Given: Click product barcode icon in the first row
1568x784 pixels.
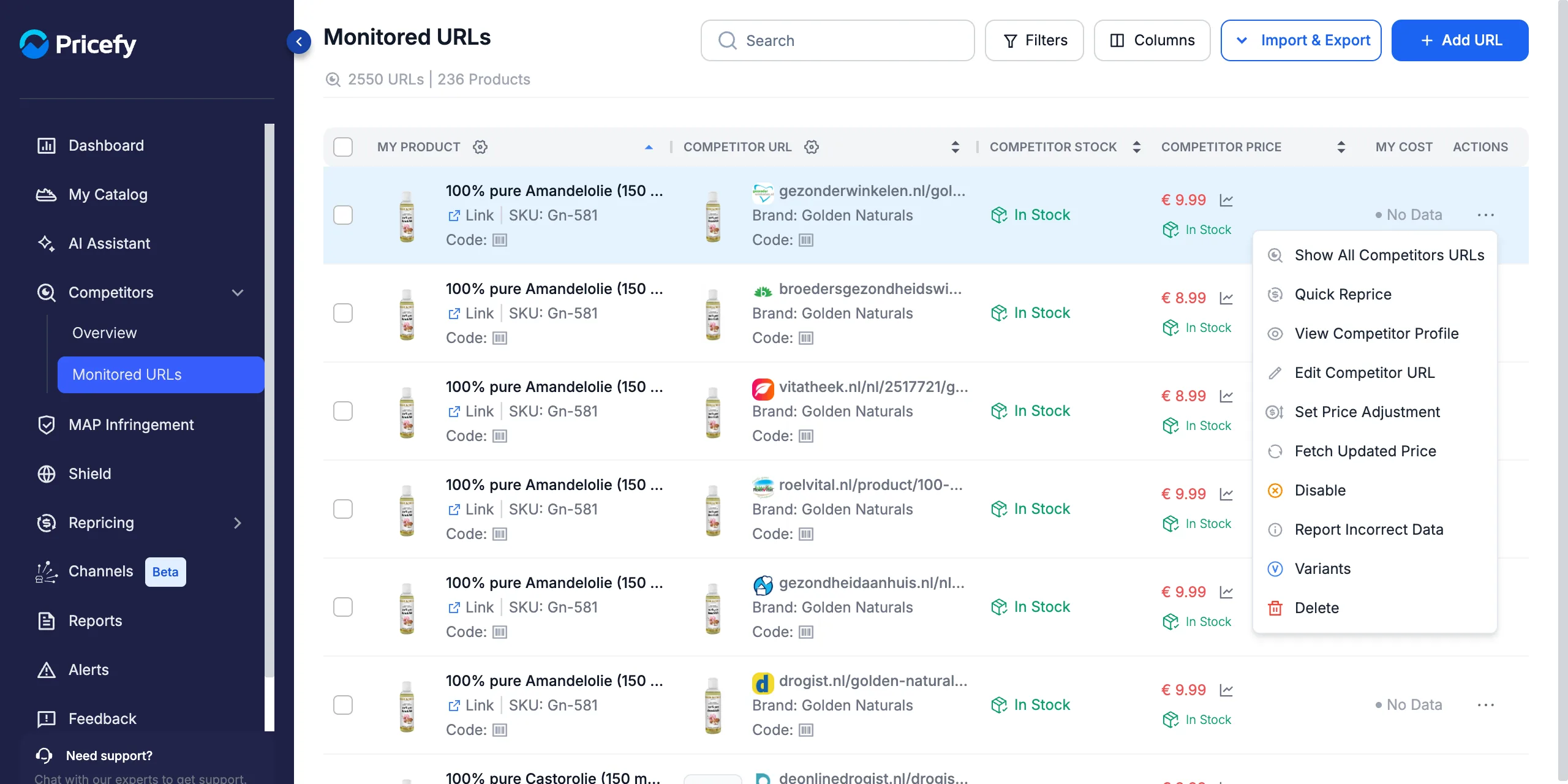Looking at the screenshot, I should tap(500, 240).
